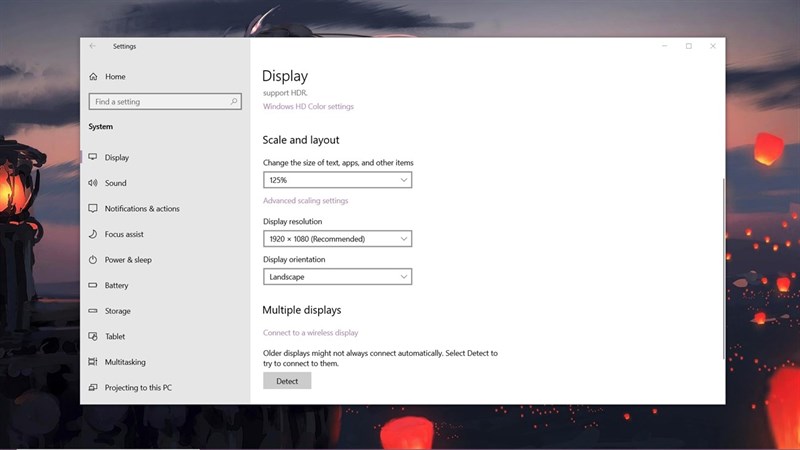Click the Multitasking icon
Image resolution: width=800 pixels, height=450 pixels.
[93, 362]
